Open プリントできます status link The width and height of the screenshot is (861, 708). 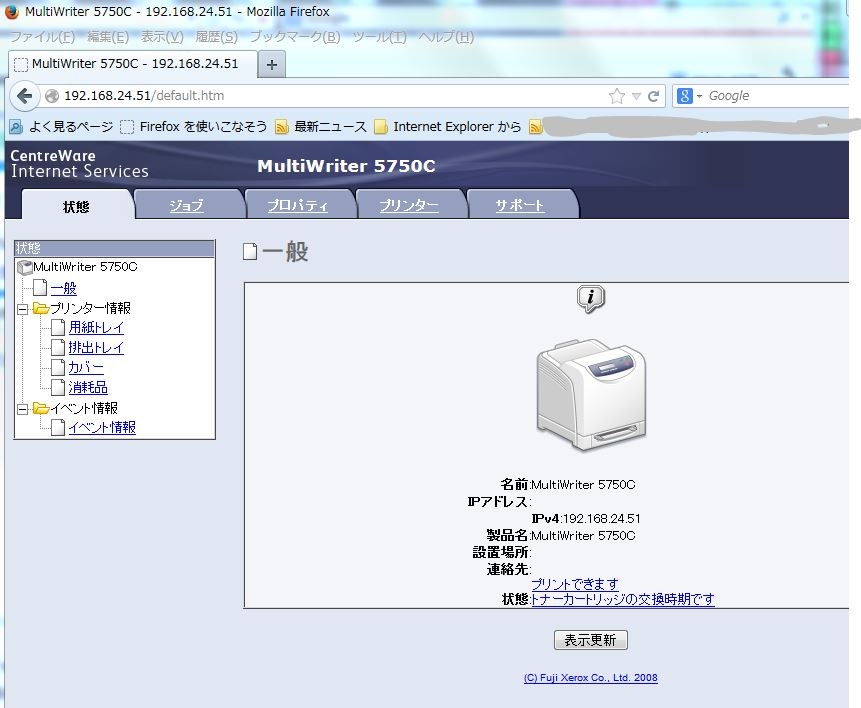click(575, 584)
